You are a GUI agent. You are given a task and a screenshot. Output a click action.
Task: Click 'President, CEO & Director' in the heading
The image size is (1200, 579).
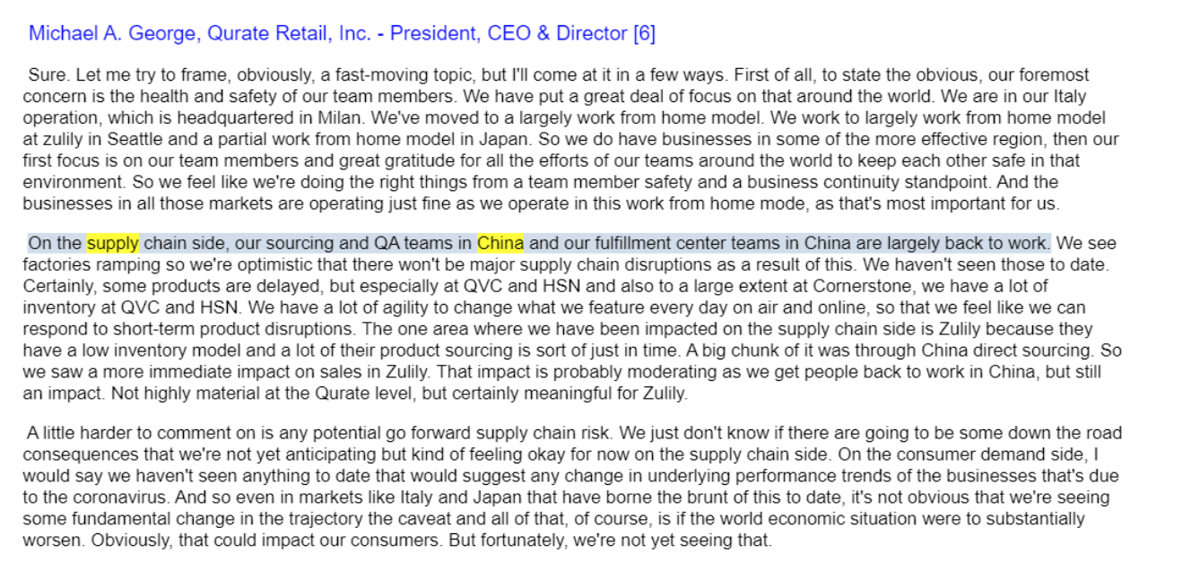[509, 33]
